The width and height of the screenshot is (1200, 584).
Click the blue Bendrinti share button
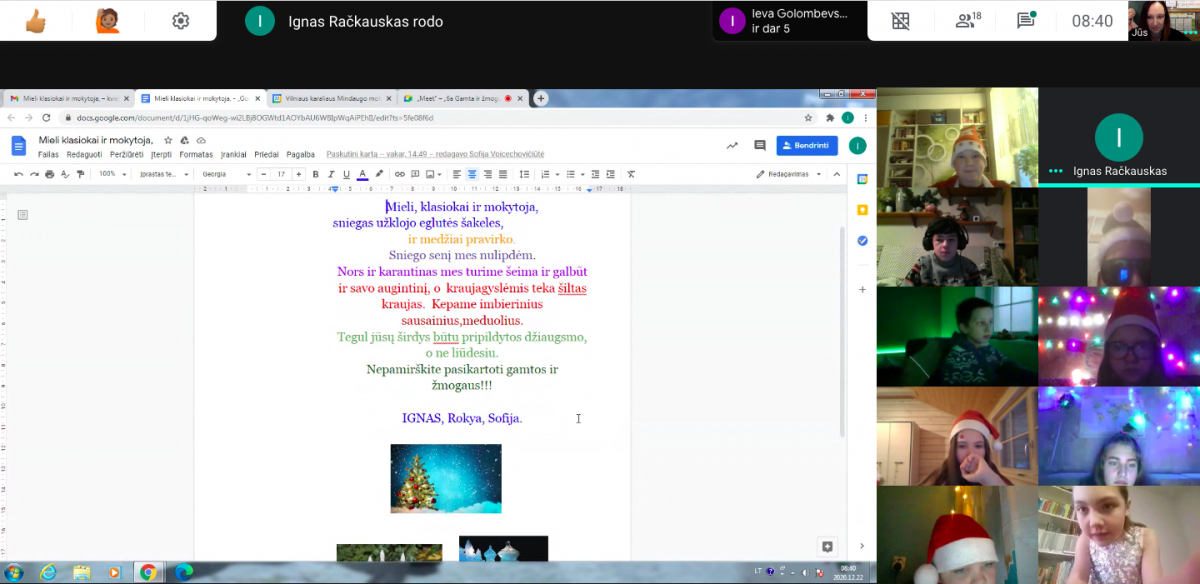coord(807,146)
